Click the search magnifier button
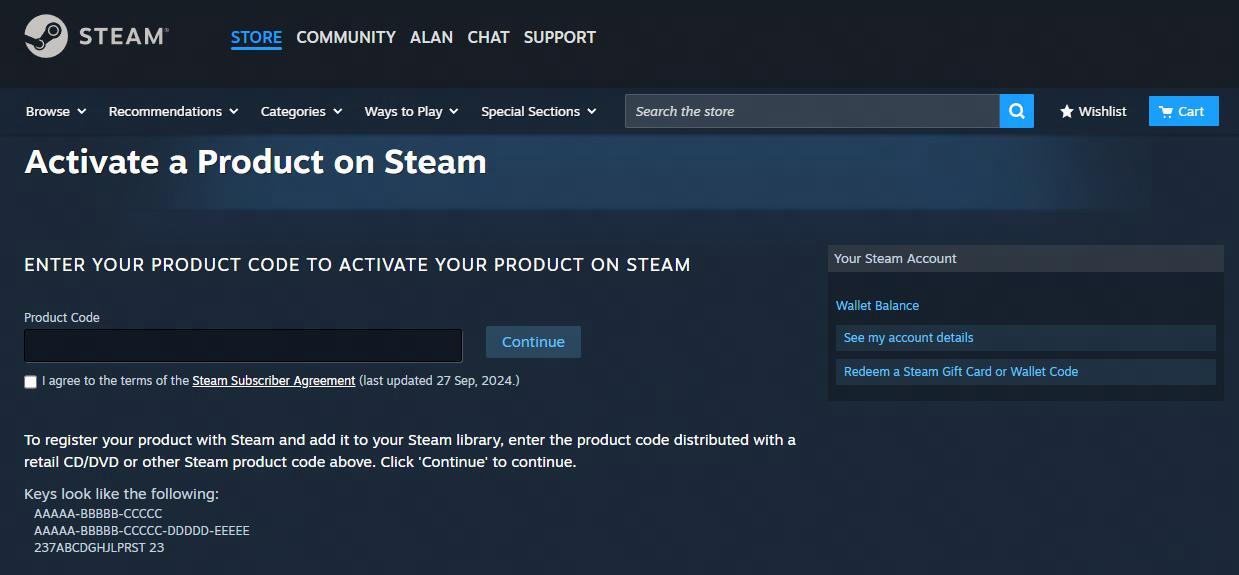1239x575 pixels. [1016, 111]
